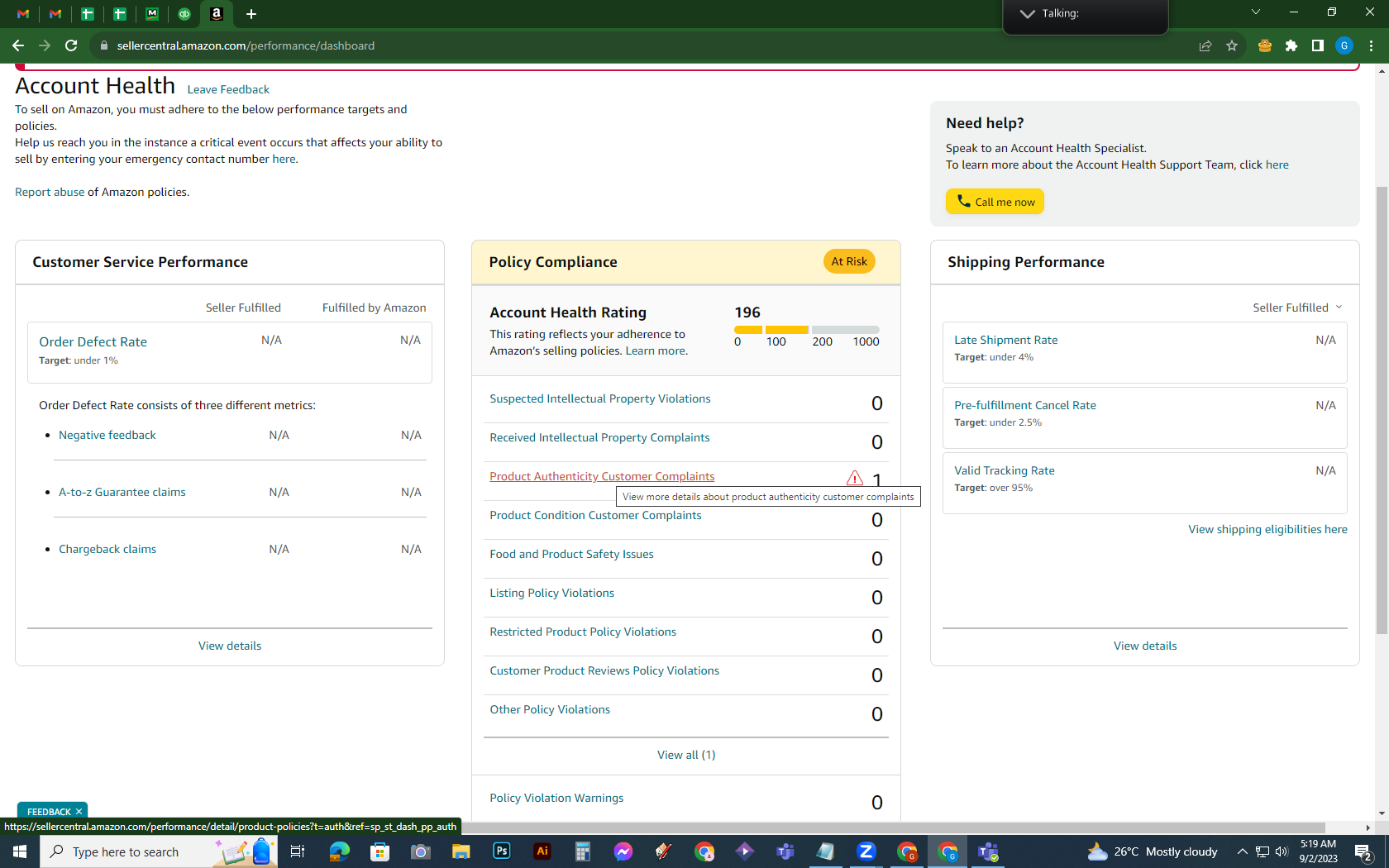Viewport: 1389px width, 868px height.
Task: Reload the Seller Central page
Action: click(71, 45)
